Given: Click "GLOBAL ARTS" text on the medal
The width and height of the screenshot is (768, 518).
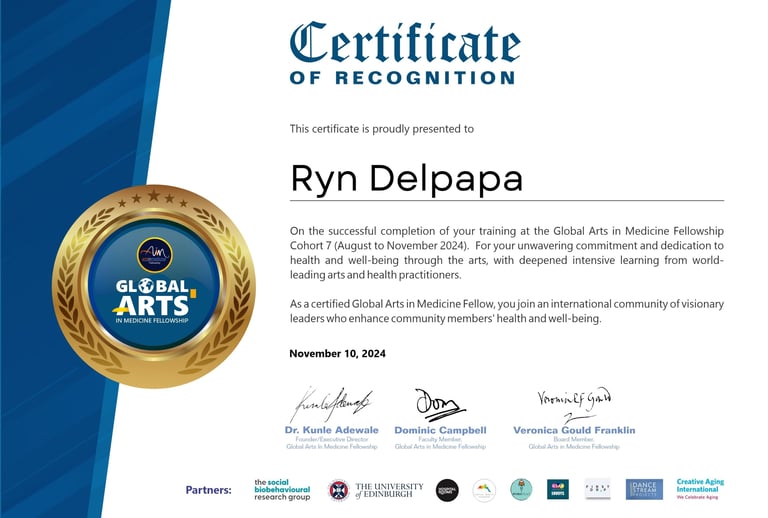Looking at the screenshot, I should 154,298.
